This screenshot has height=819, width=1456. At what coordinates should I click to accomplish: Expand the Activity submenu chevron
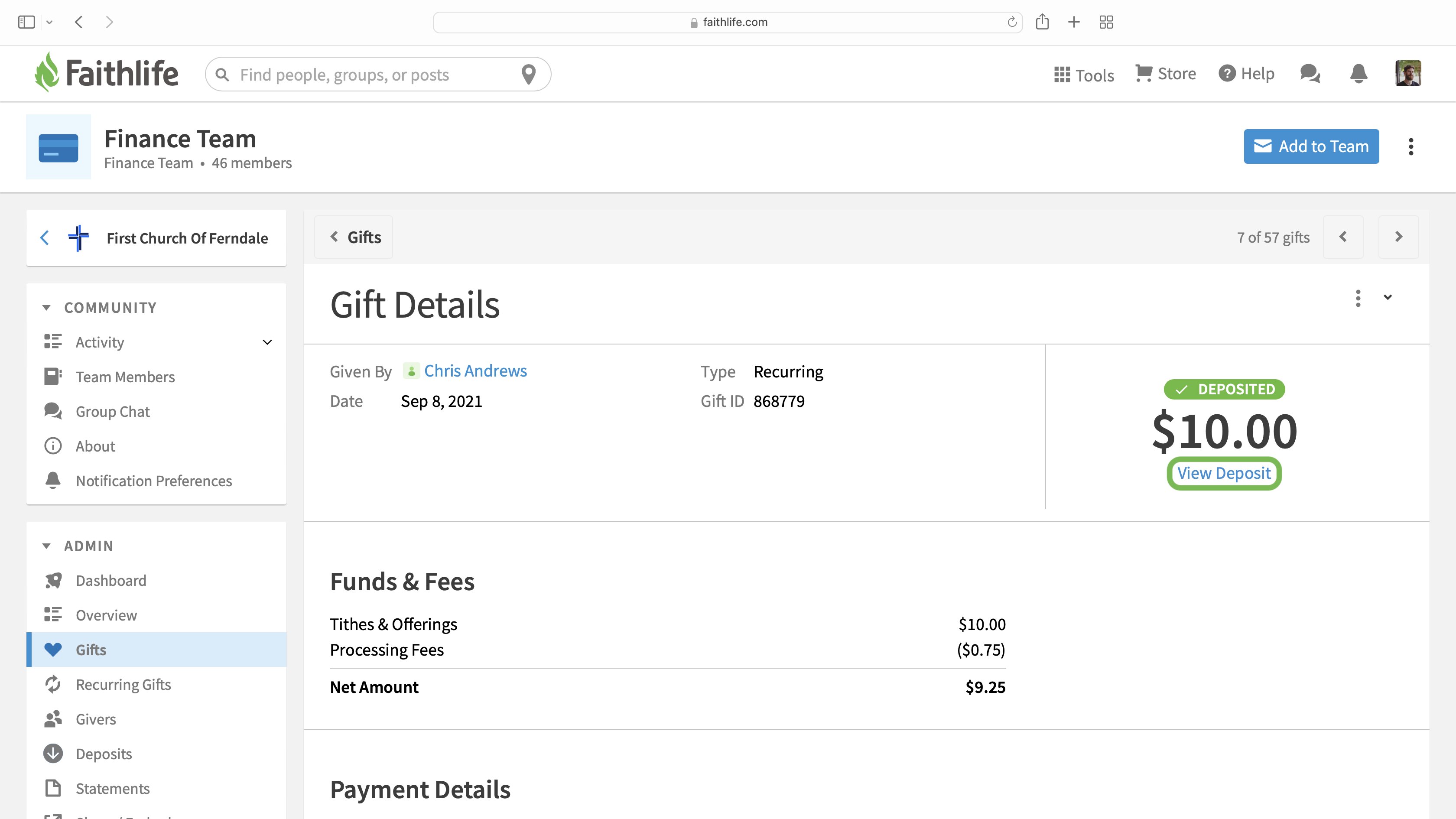[267, 342]
